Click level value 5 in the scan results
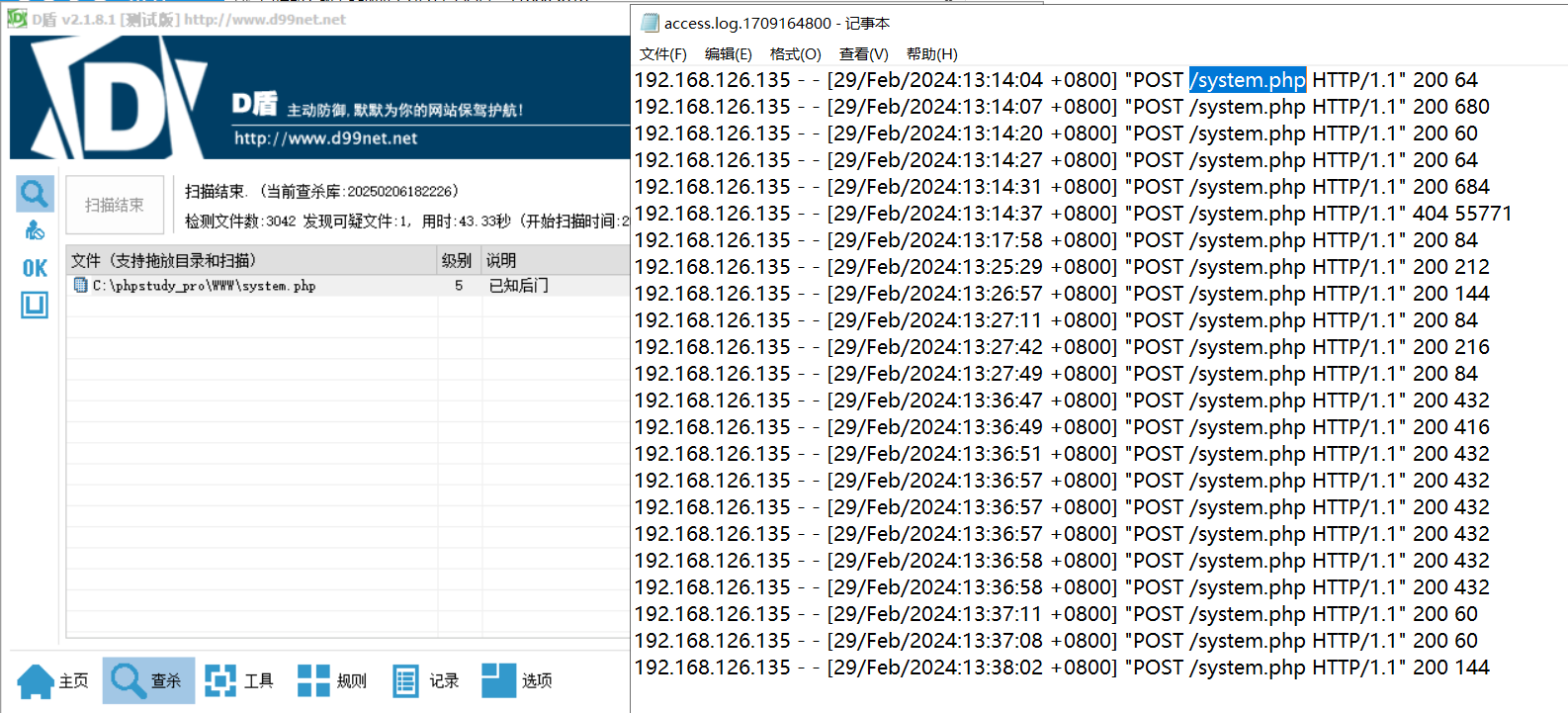This screenshot has width=1568, height=713. coord(459,285)
